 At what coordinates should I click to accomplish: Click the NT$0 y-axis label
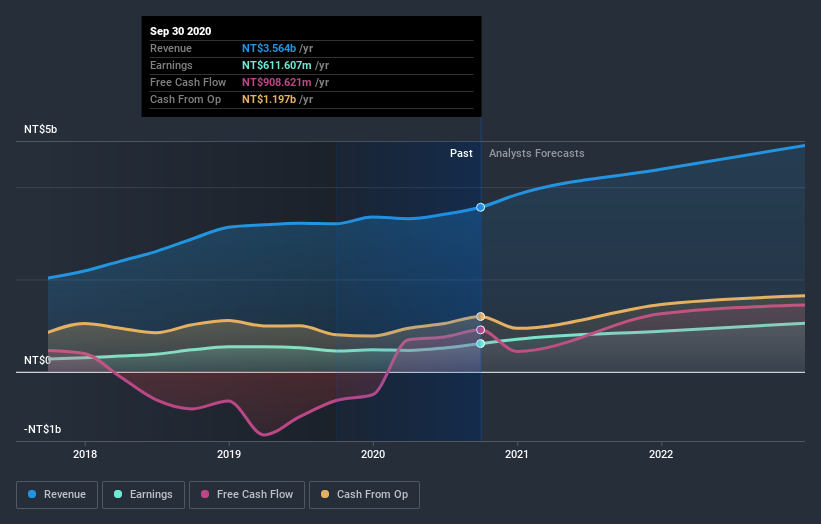[x=37, y=360]
